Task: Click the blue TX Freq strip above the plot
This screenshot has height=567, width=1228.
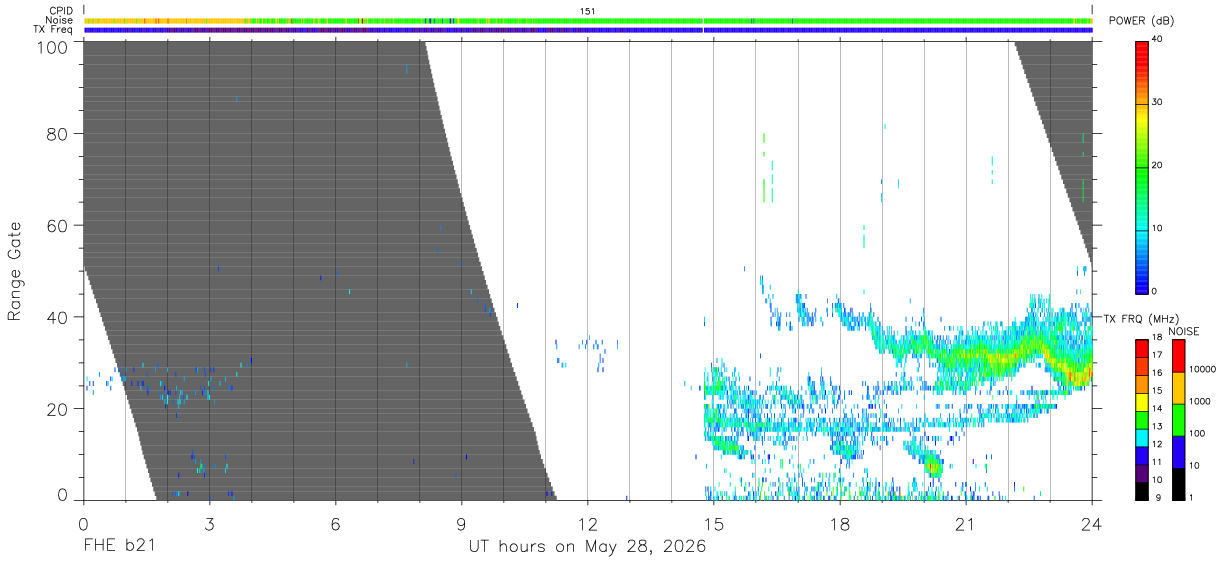Action: point(588,30)
